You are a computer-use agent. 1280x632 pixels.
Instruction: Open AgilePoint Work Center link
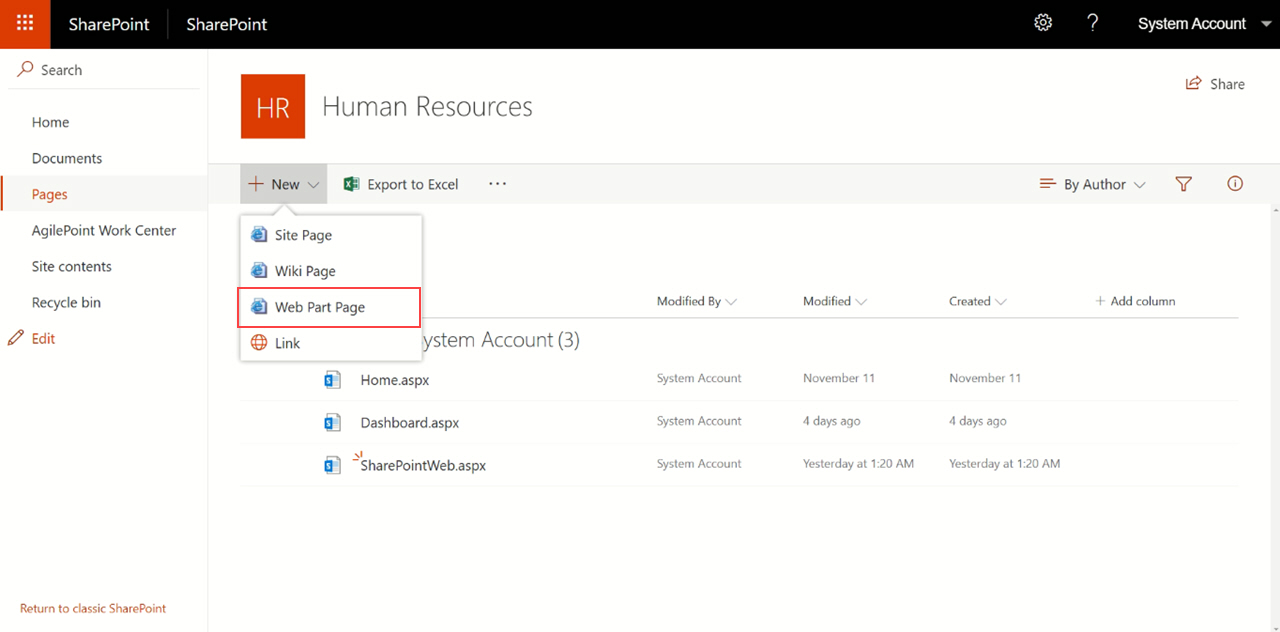104,230
